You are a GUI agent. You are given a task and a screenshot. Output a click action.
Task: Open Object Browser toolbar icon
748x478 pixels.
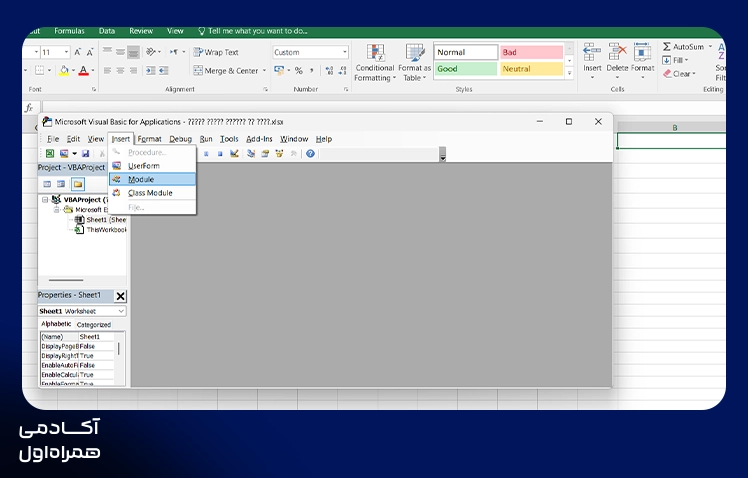(279, 154)
